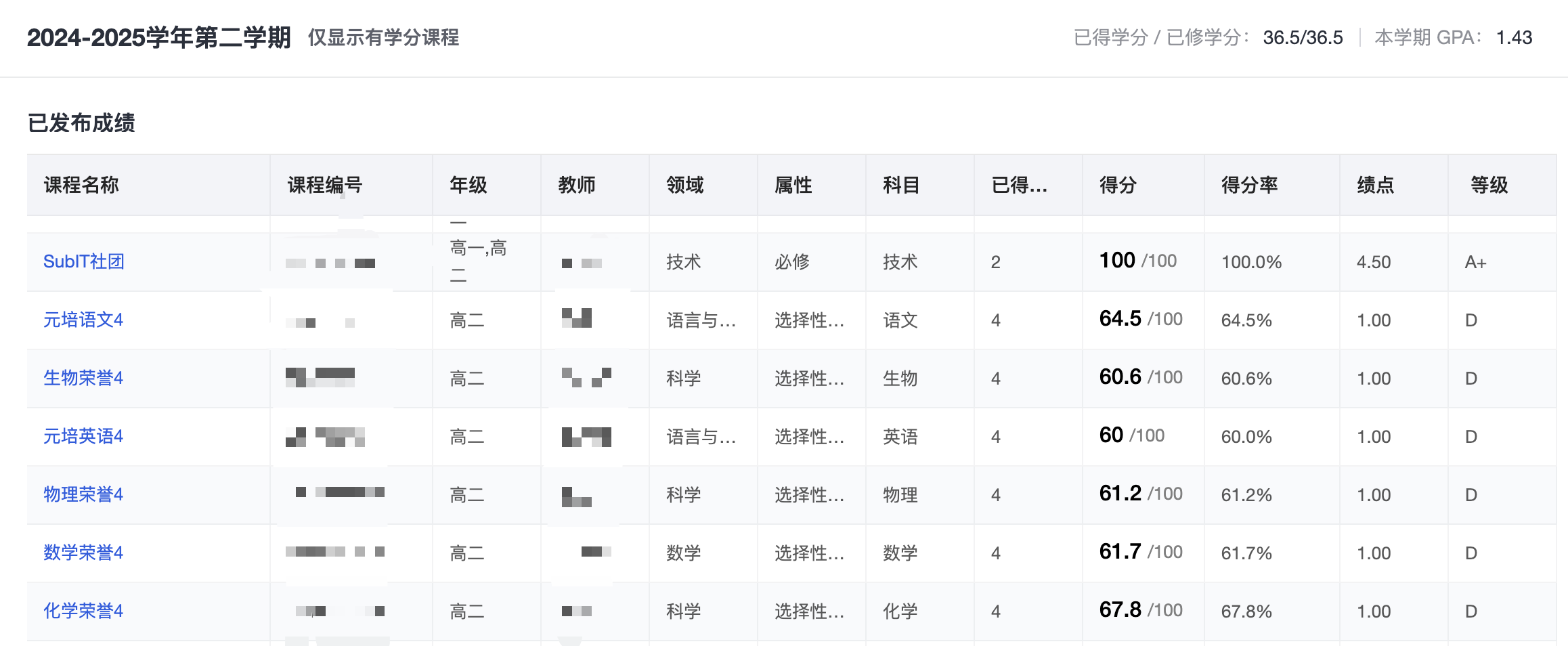The height and width of the screenshot is (646, 1568).
Task: Click the 课程编号 column header
Action: [325, 185]
